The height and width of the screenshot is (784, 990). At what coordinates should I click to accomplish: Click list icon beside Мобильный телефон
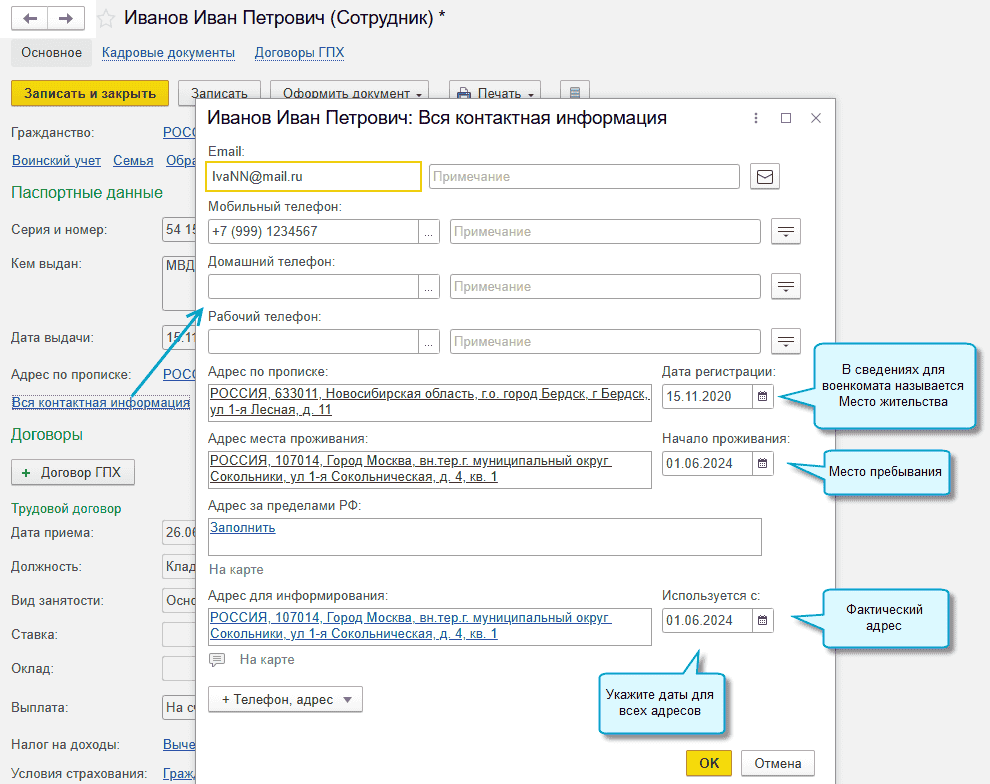coord(787,232)
